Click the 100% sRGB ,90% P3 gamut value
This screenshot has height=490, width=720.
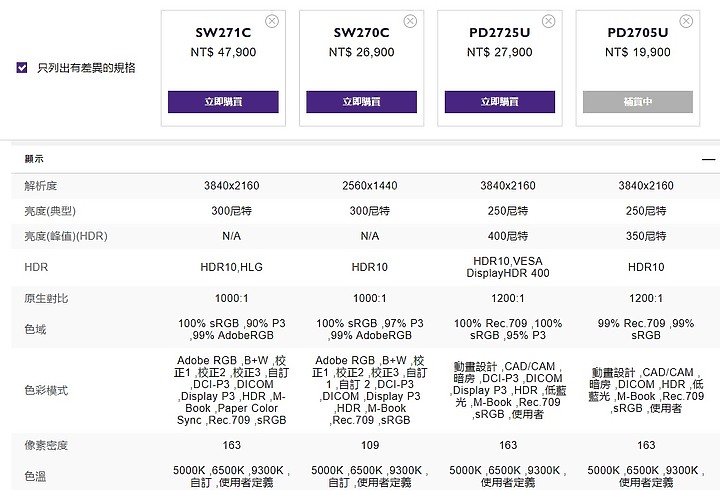pyautogui.click(x=231, y=329)
